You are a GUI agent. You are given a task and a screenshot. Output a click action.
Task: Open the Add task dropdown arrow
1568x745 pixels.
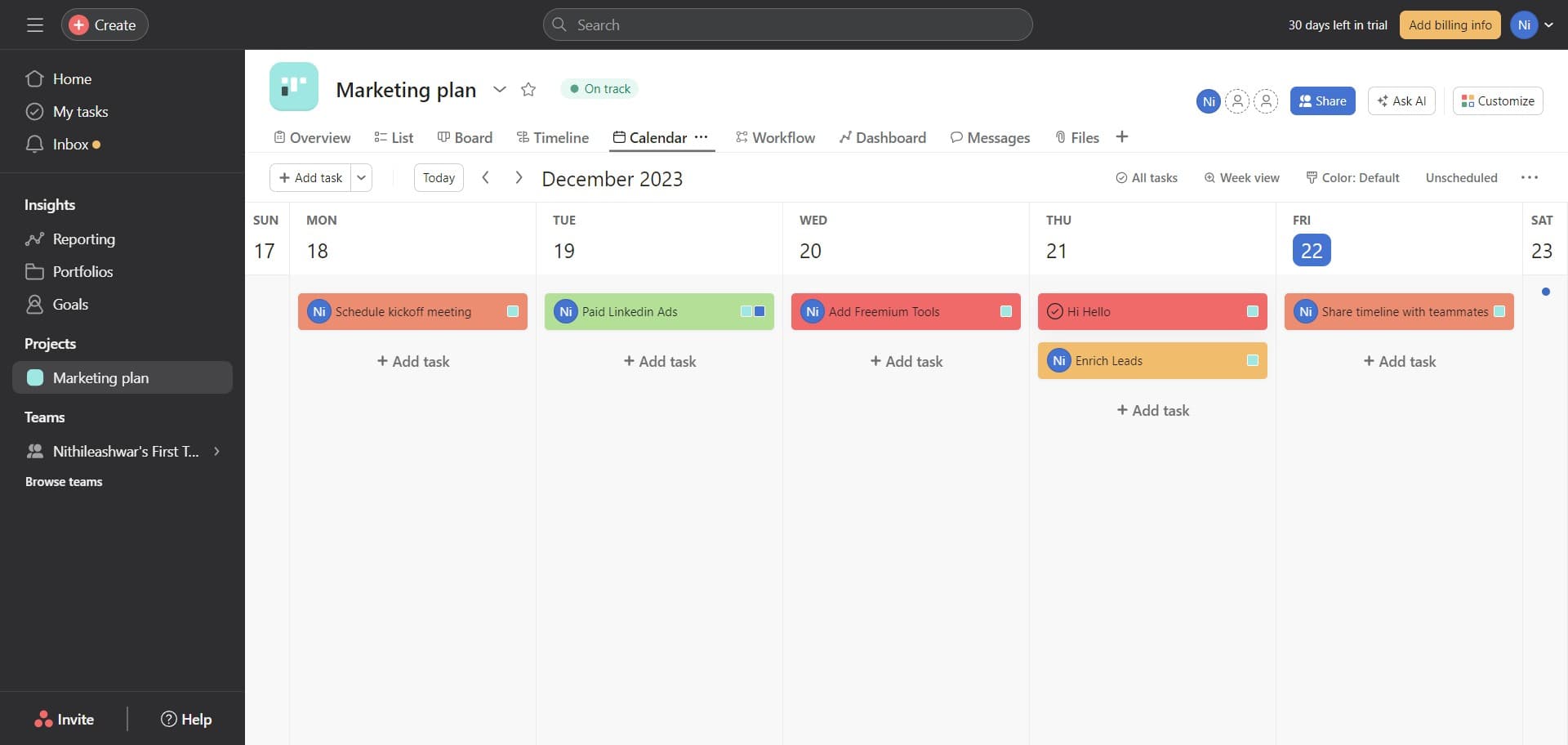click(361, 177)
